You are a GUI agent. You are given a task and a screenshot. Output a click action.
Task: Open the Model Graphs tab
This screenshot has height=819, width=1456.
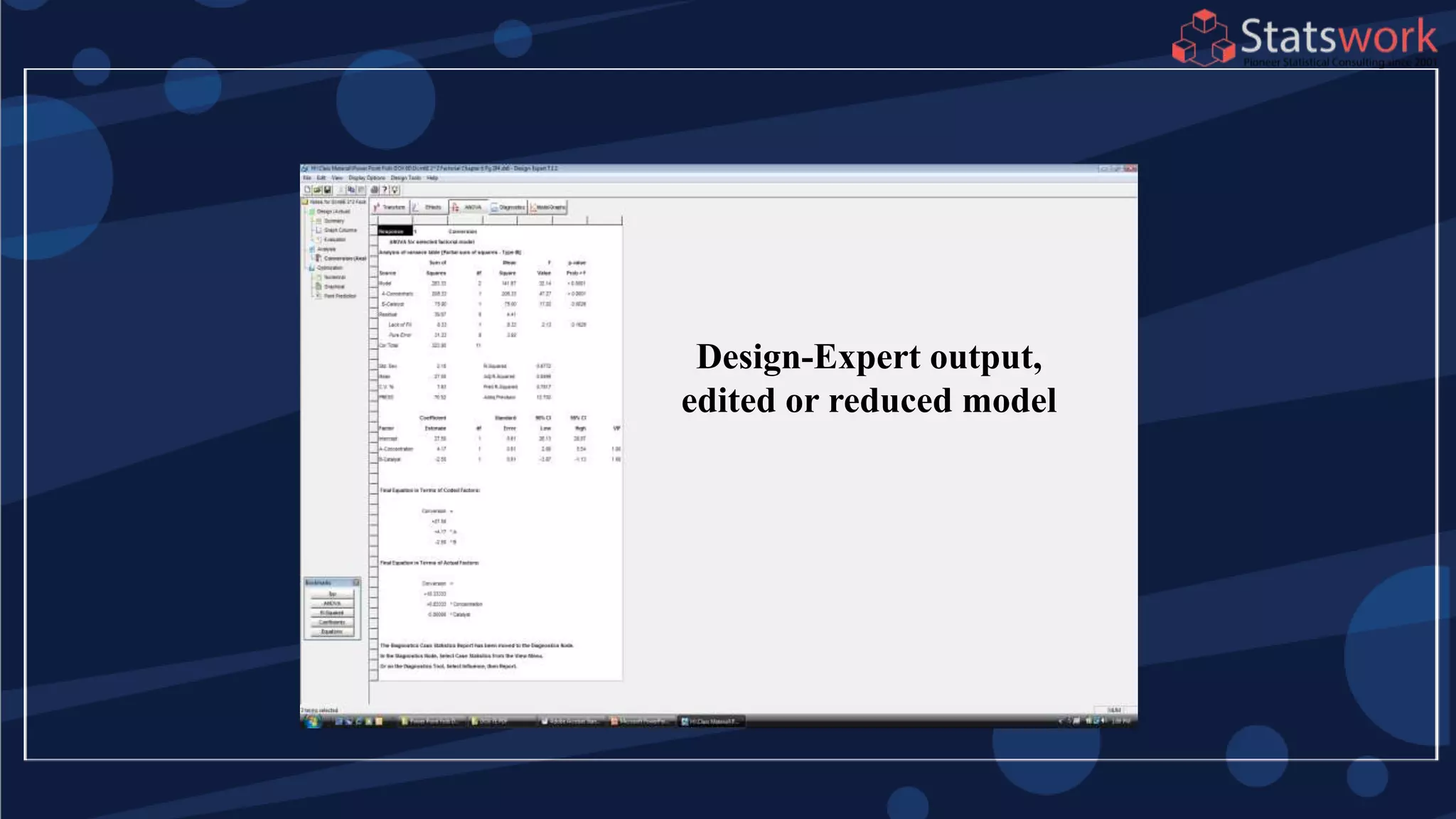[548, 208]
